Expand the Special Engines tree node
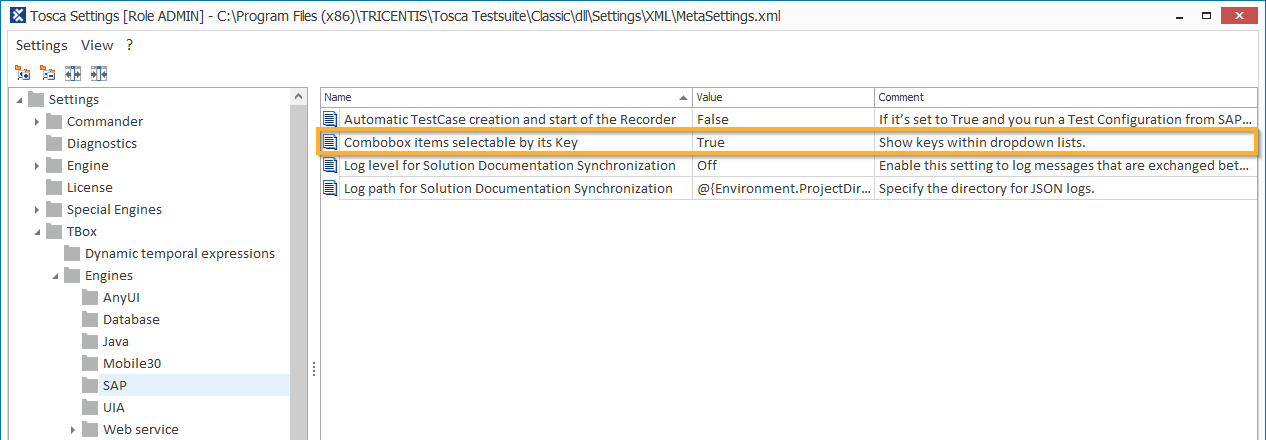This screenshot has height=440, width=1266. [37, 210]
